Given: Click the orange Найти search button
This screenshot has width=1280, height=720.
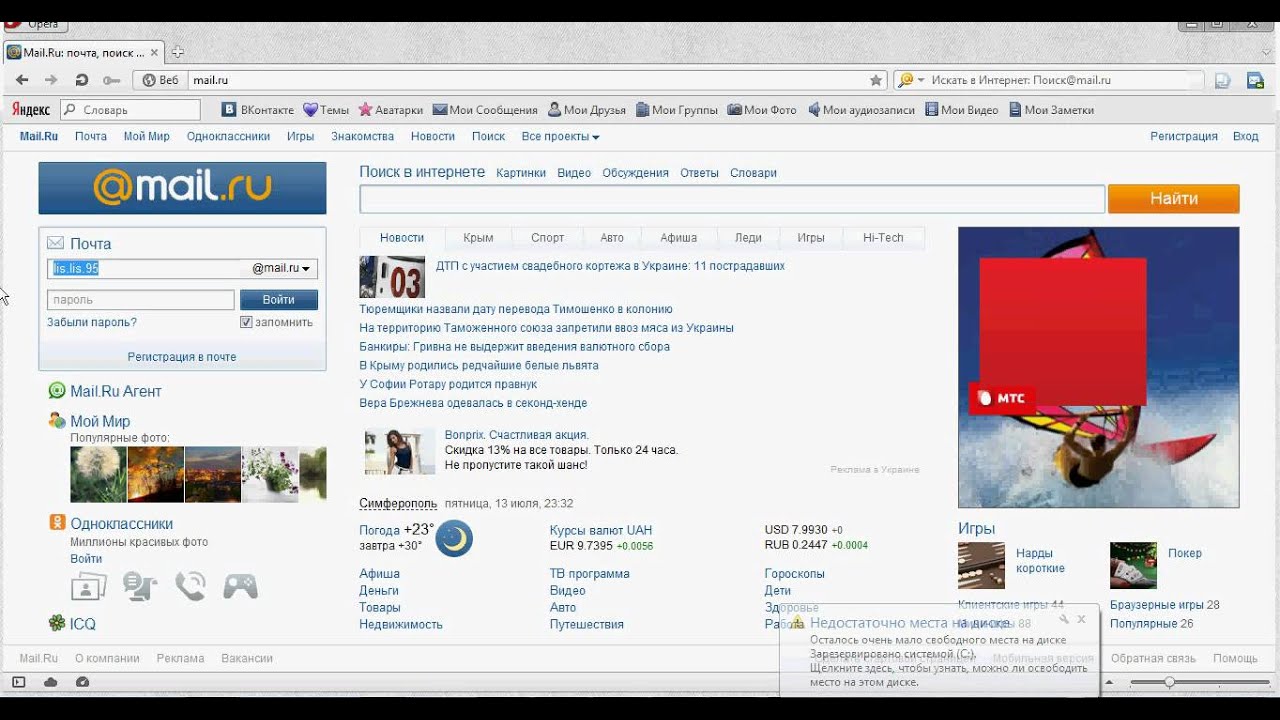Looking at the screenshot, I should (1174, 199).
